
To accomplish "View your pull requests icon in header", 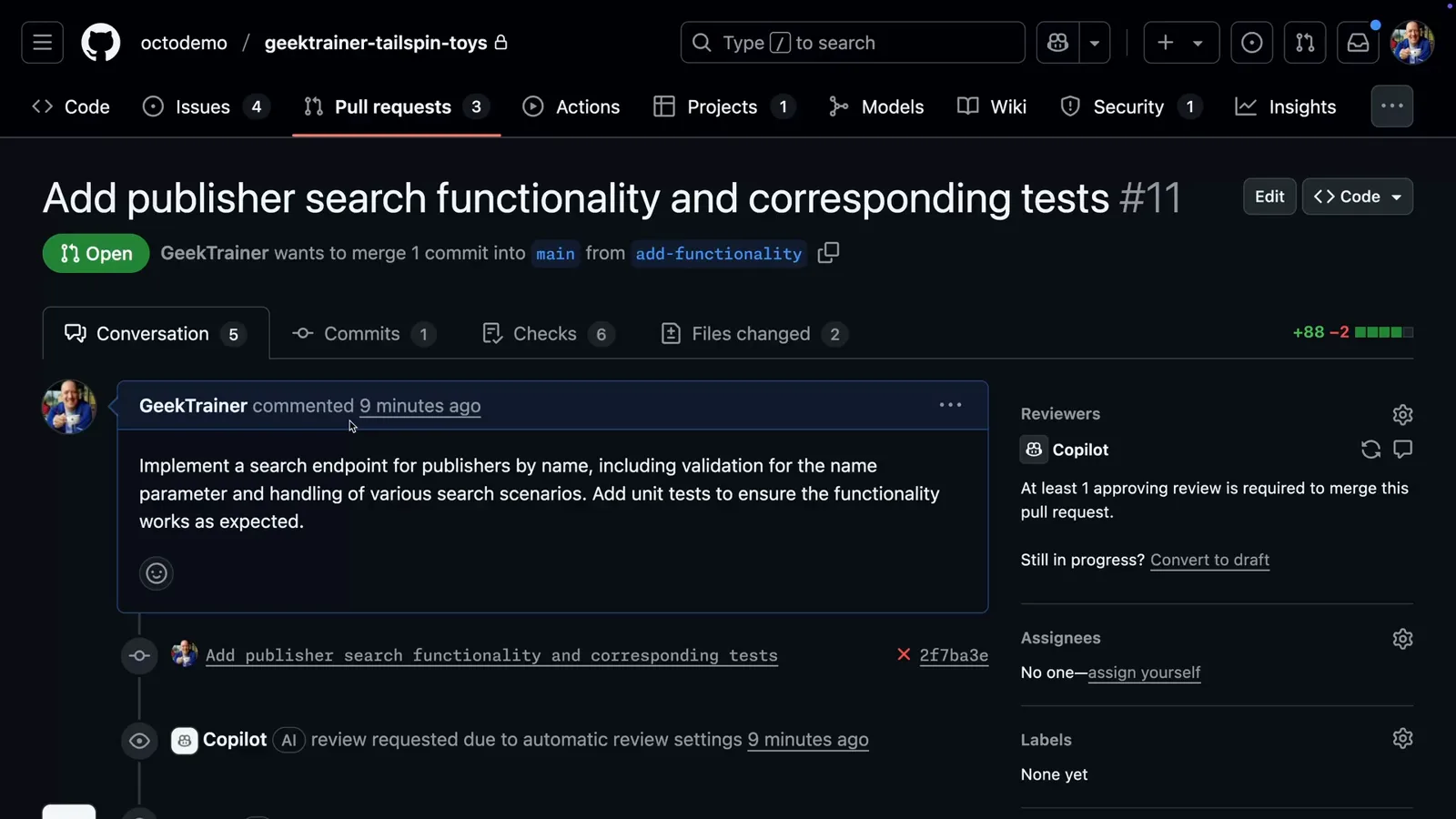I will [x=1304, y=43].
